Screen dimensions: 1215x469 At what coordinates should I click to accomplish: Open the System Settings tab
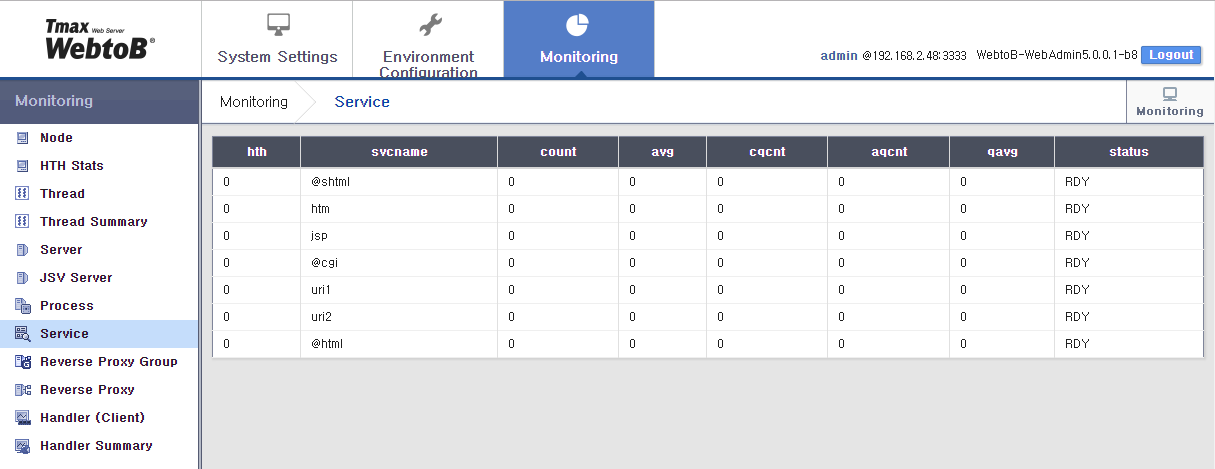[277, 39]
